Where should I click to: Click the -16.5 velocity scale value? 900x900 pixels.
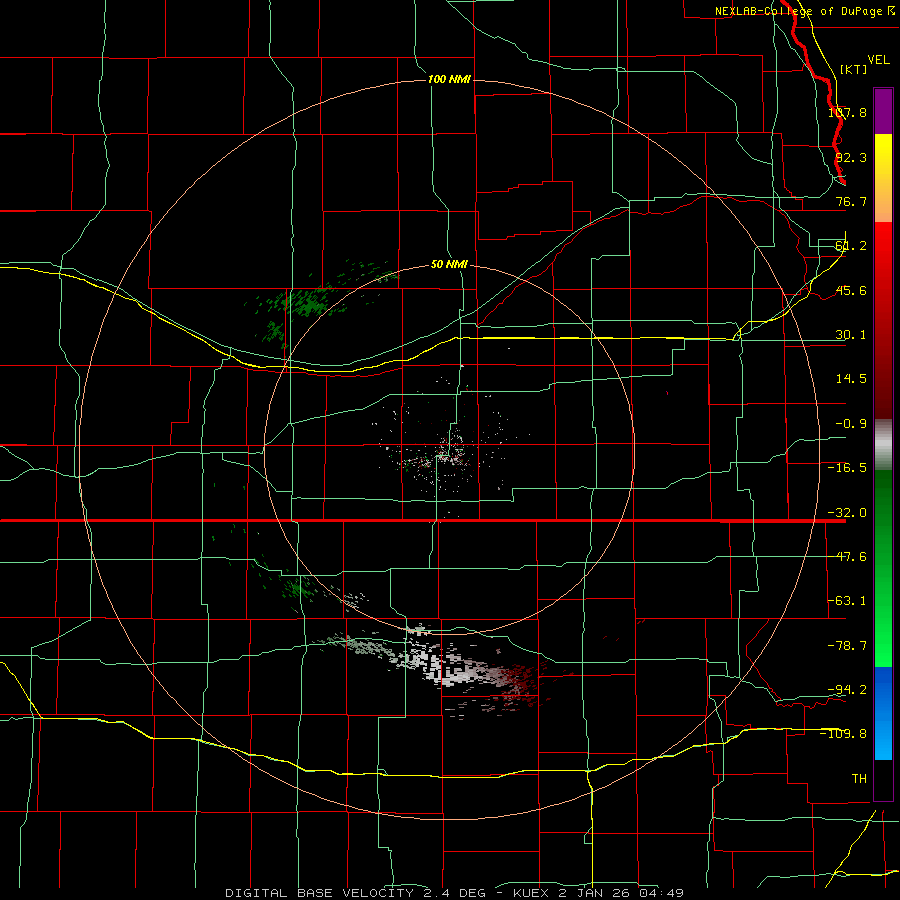point(847,468)
